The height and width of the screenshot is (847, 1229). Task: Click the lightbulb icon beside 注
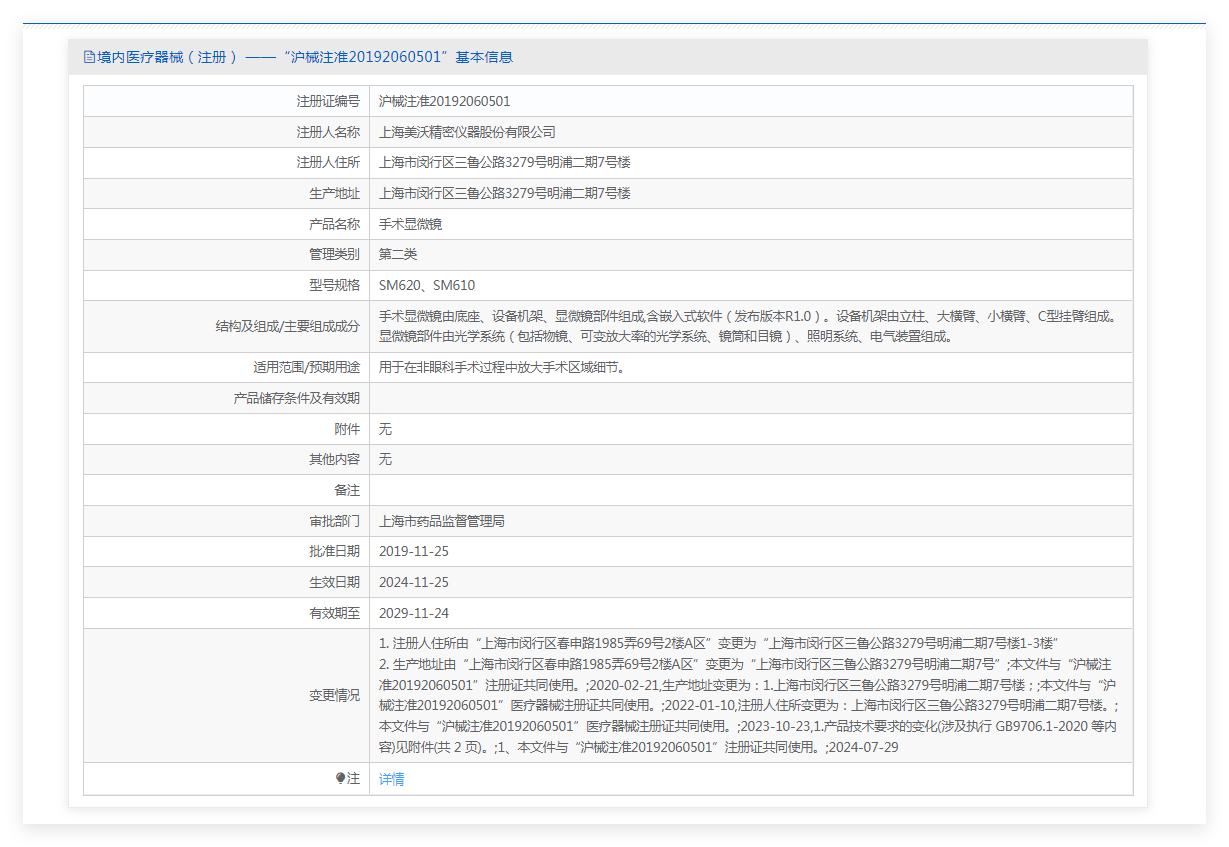pos(340,778)
